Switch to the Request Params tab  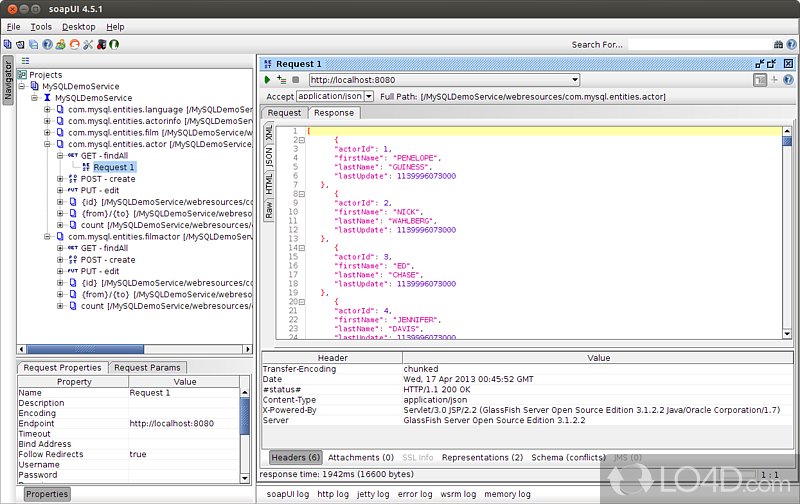coord(147,368)
